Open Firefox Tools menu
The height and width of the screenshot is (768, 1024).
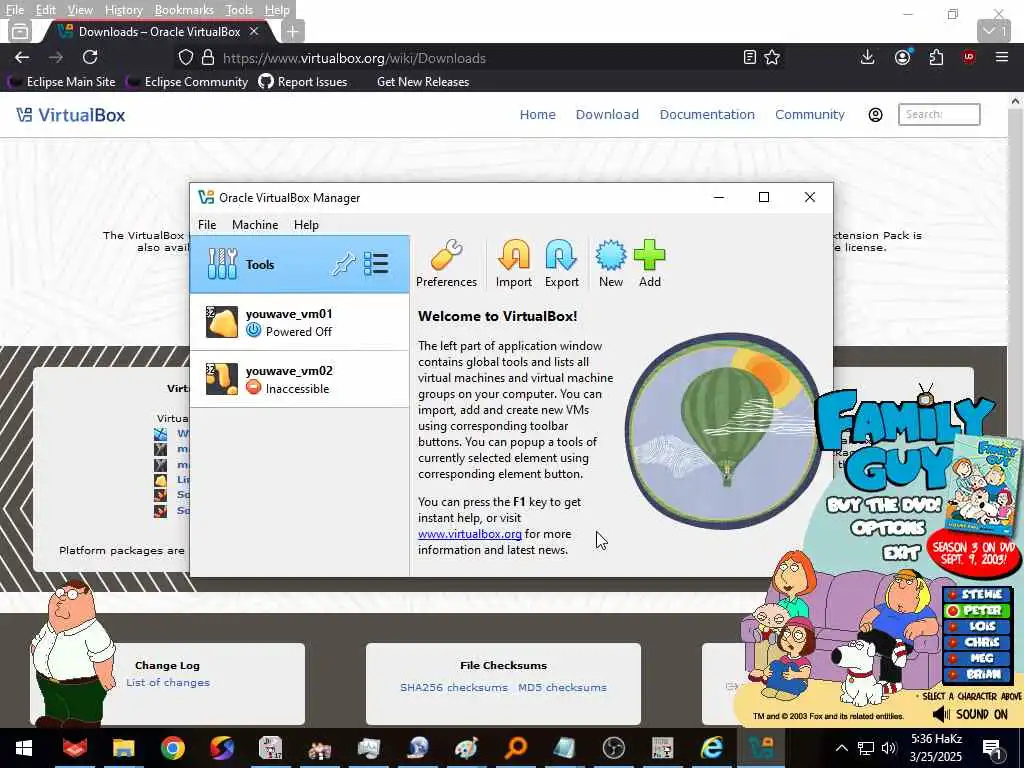point(239,10)
